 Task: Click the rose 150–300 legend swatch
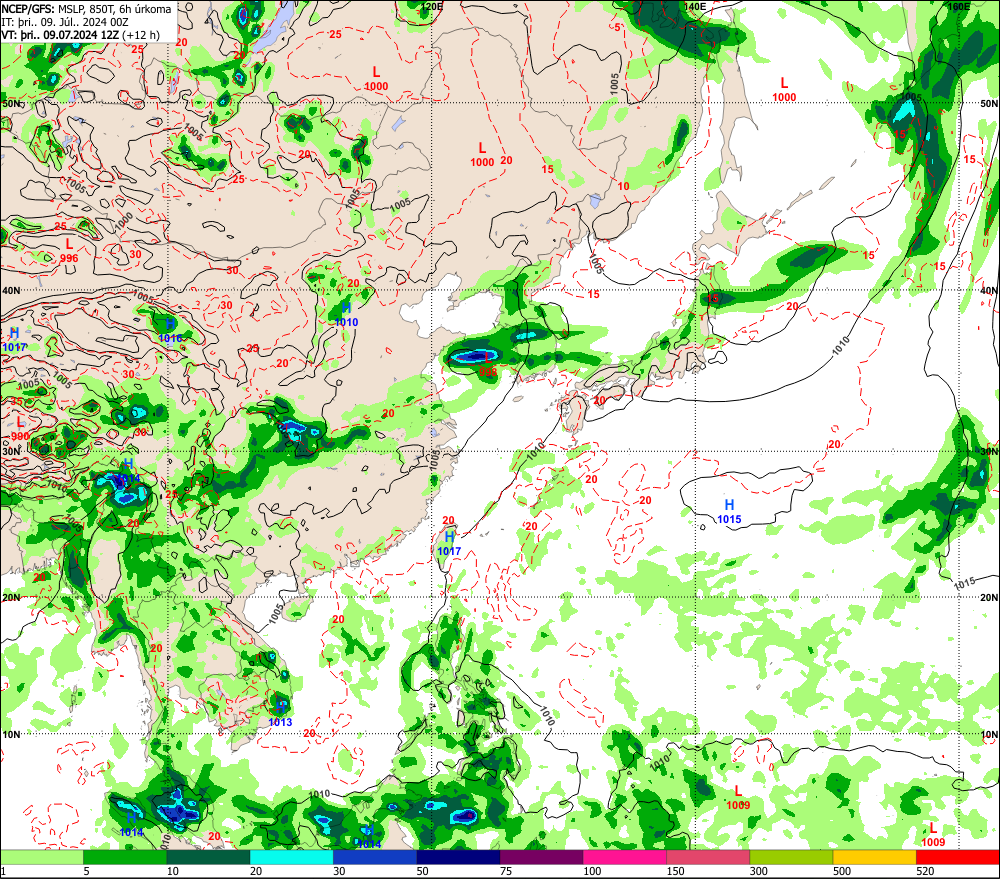point(708,857)
